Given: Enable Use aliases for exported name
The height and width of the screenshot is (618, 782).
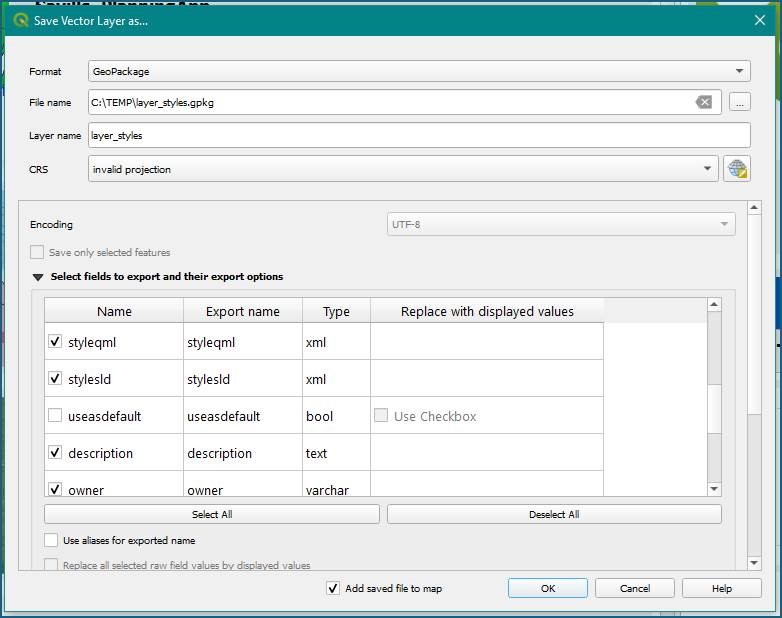Looking at the screenshot, I should click(51, 540).
